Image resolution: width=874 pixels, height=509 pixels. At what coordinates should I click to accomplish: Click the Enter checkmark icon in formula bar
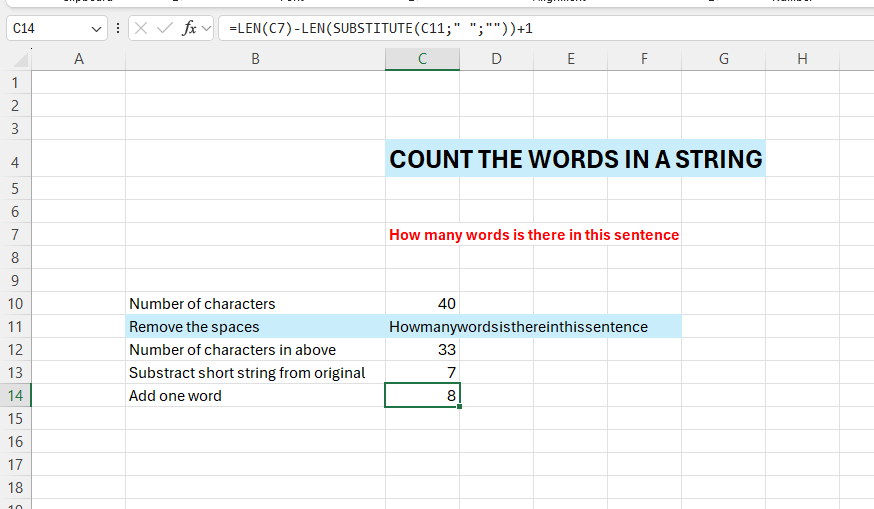pyautogui.click(x=164, y=28)
